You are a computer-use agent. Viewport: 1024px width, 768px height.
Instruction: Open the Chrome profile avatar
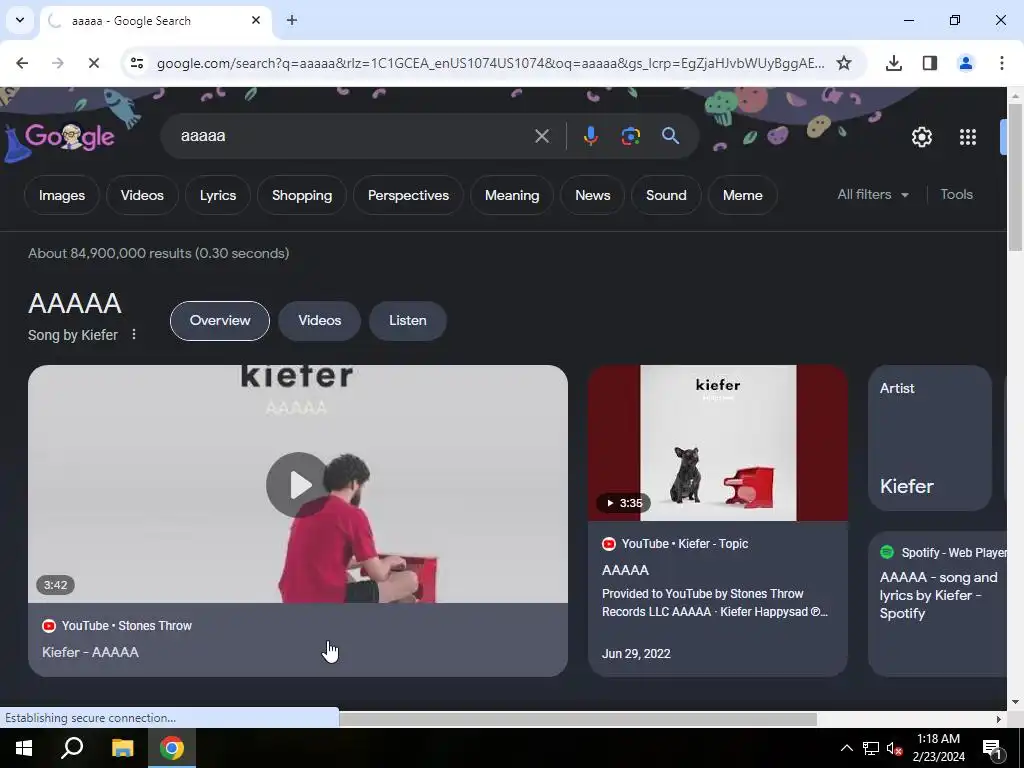tap(965, 63)
